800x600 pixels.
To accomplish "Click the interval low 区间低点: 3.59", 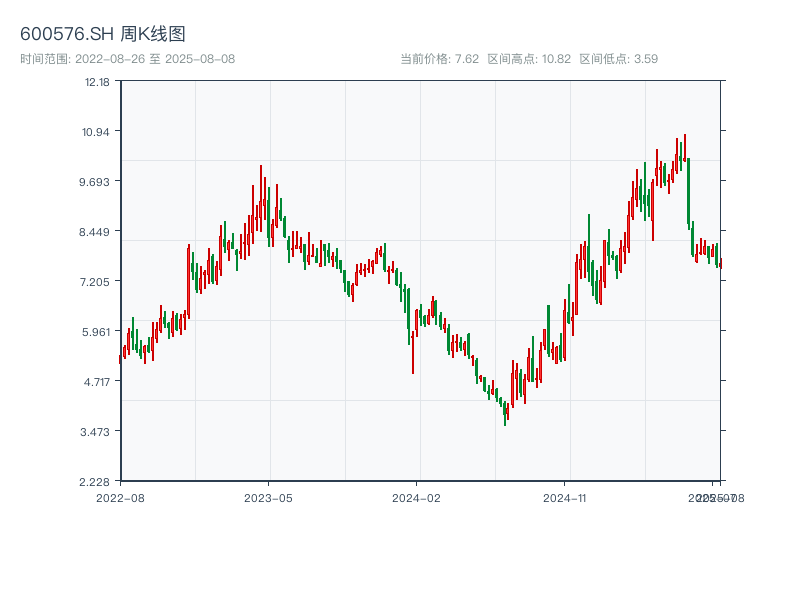I will coord(618,59).
